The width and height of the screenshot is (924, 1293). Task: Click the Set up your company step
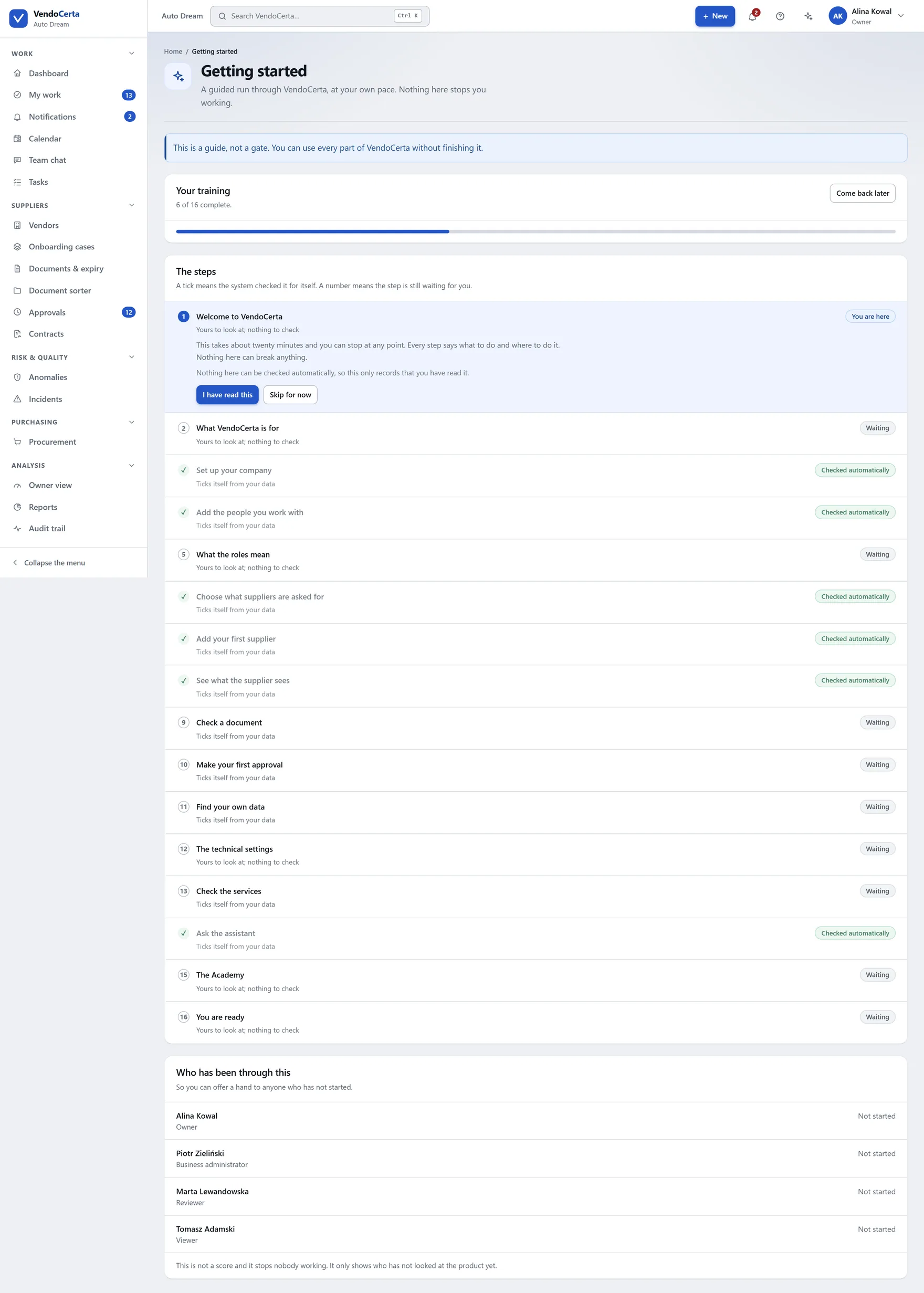pos(535,476)
